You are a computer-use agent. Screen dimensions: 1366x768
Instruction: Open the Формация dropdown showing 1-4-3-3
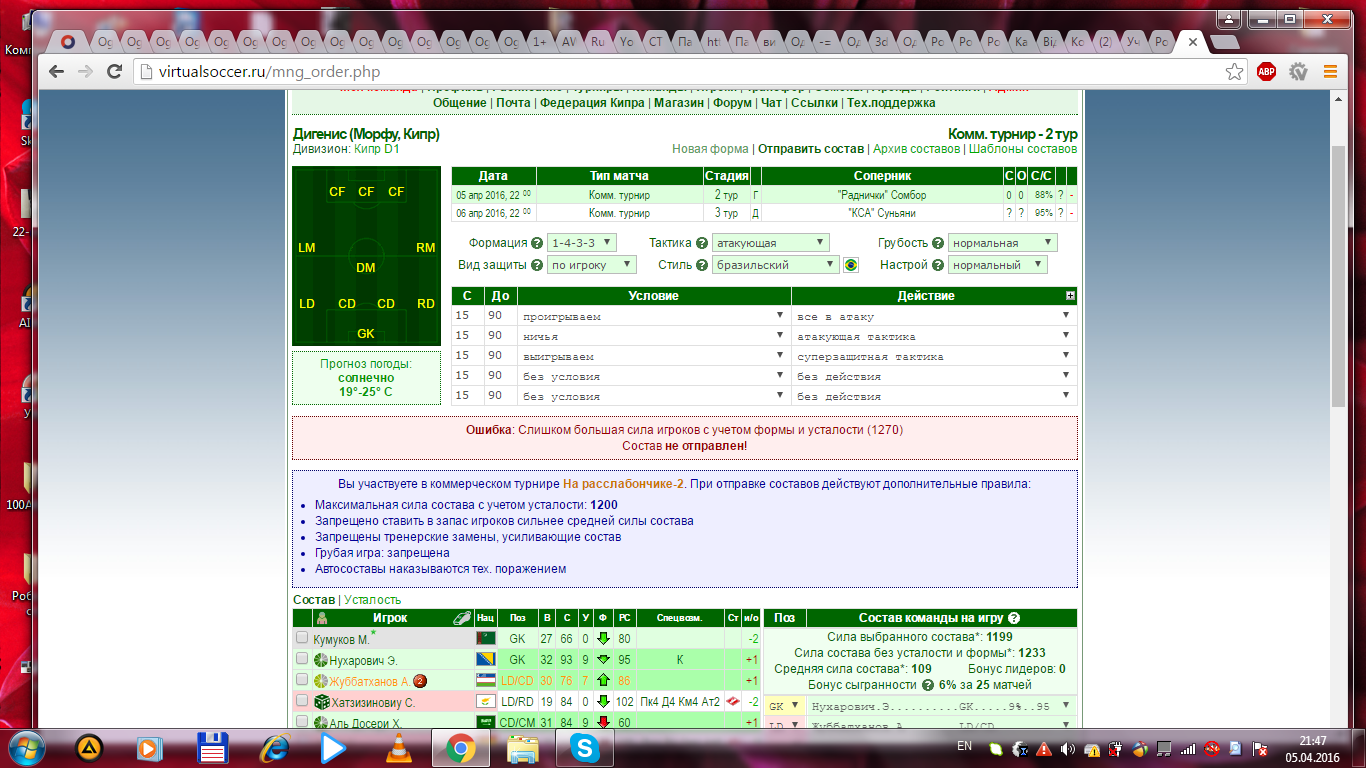click(x=582, y=243)
